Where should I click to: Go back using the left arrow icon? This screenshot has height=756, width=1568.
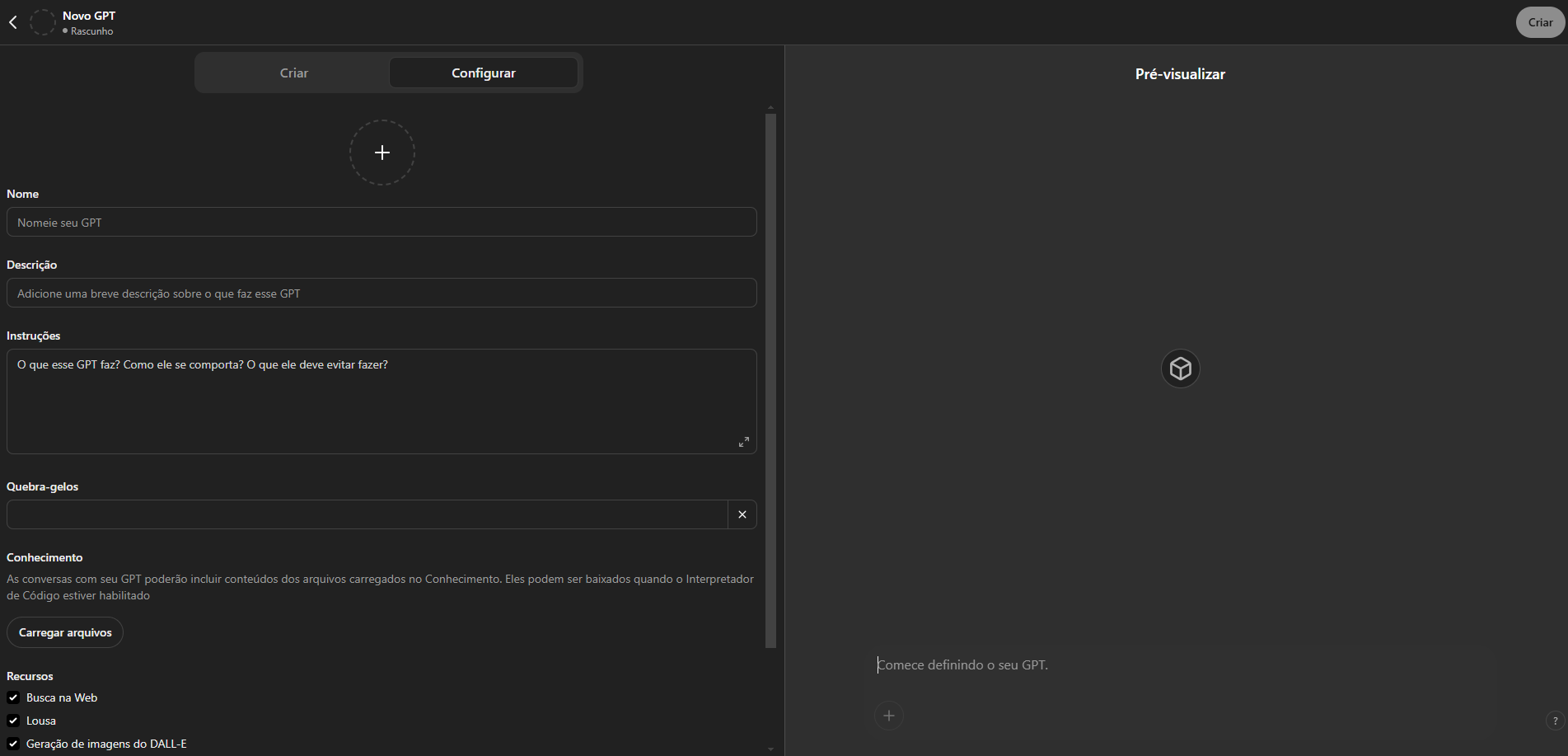point(12,22)
